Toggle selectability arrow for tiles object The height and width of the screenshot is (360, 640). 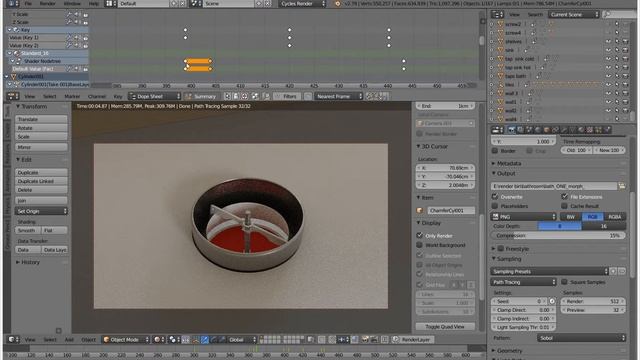[x=617, y=84]
